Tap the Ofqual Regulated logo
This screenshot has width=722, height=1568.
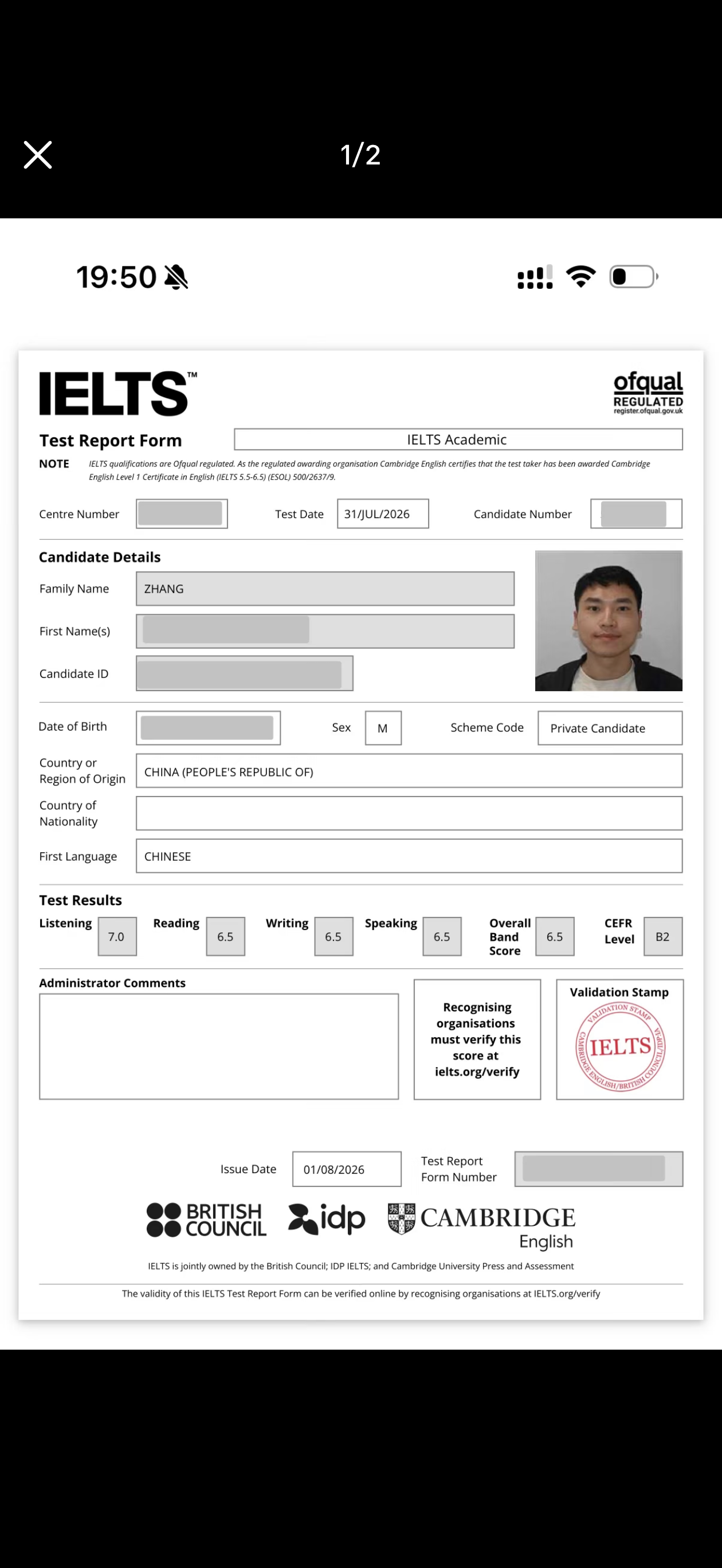648,393
